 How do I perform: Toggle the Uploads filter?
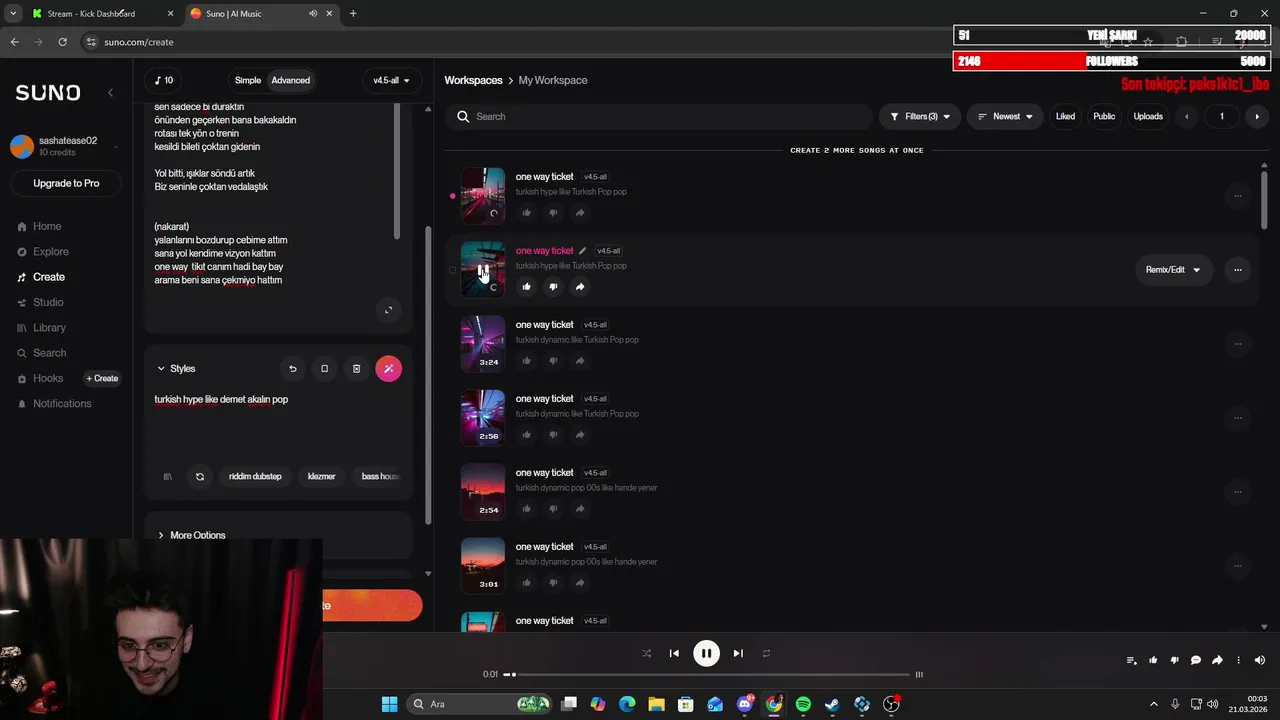pyautogui.click(x=1148, y=117)
